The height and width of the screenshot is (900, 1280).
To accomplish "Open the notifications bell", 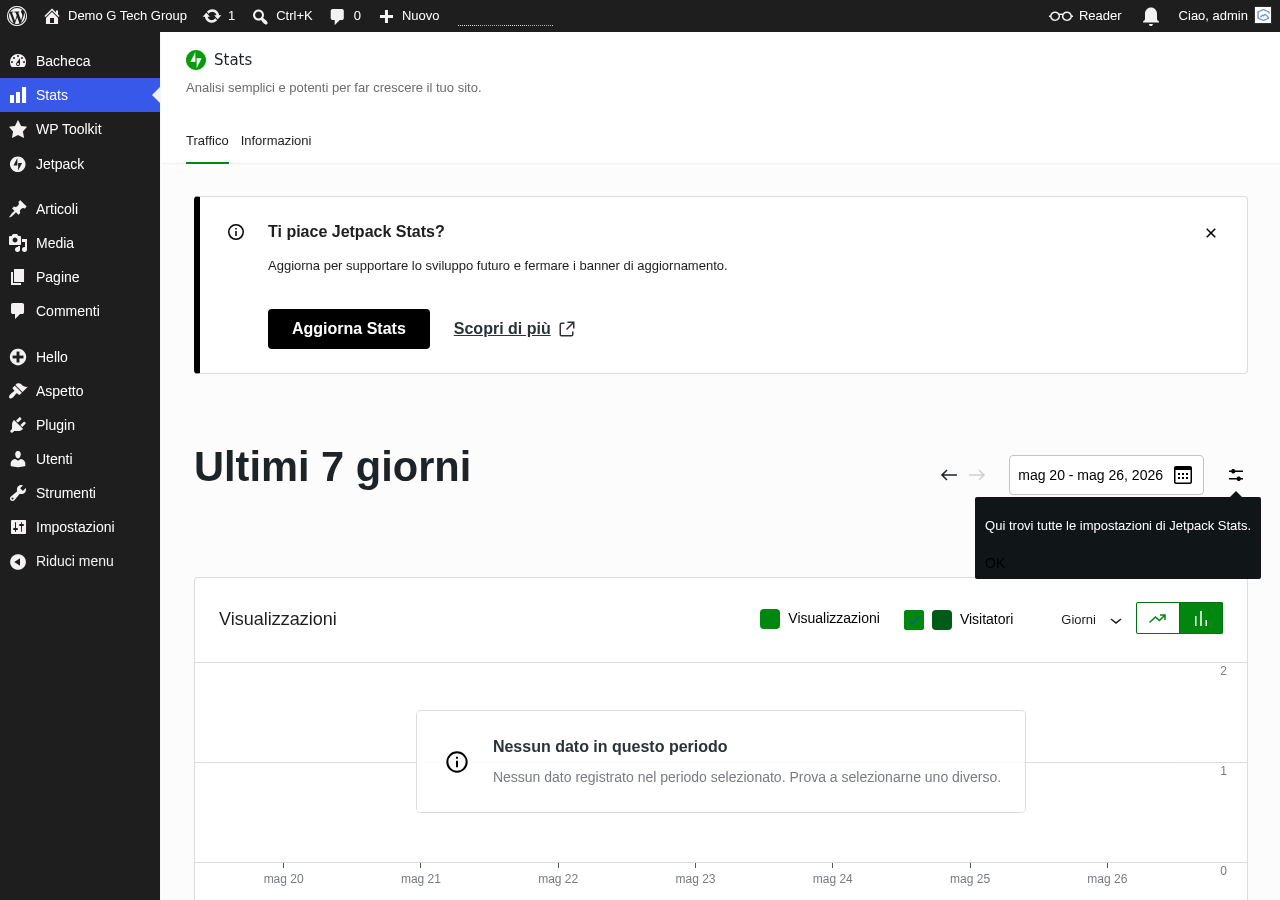I will coord(1151,16).
